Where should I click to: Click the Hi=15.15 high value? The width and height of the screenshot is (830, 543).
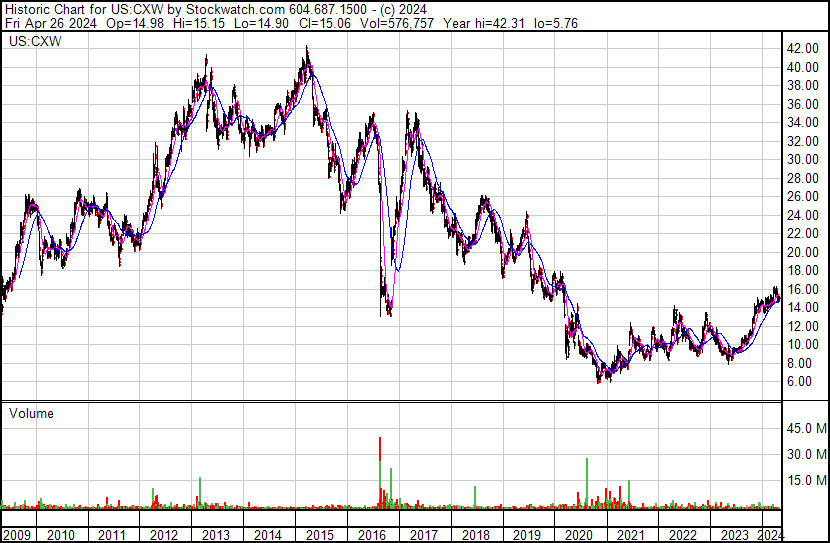(x=199, y=23)
